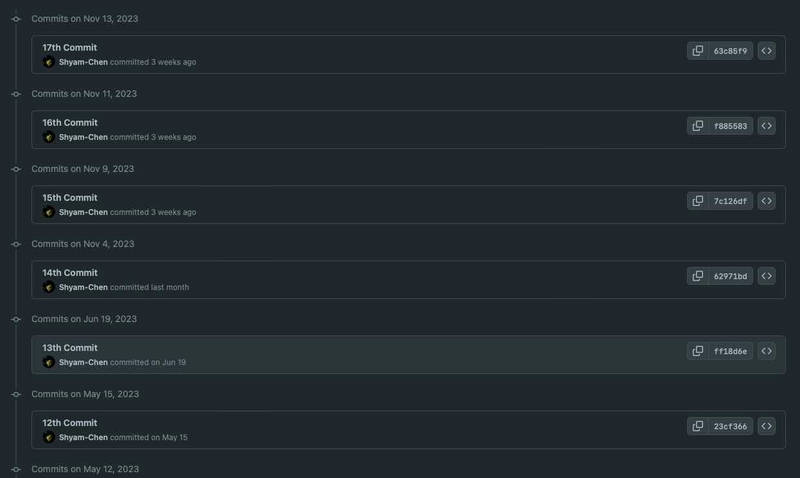Open the 14th Commit title link
The height and width of the screenshot is (478, 800).
click(70, 273)
